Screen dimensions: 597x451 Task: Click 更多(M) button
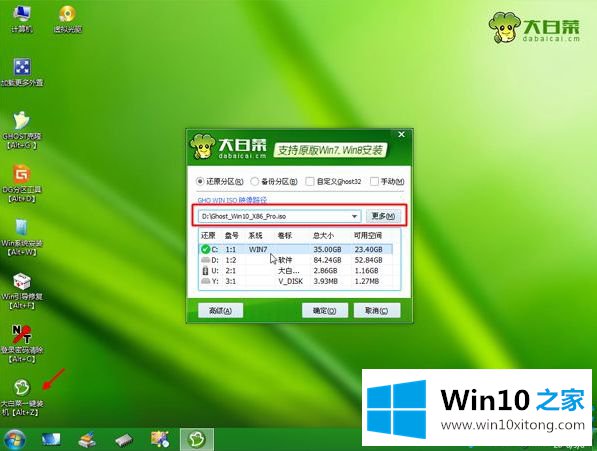point(383,216)
